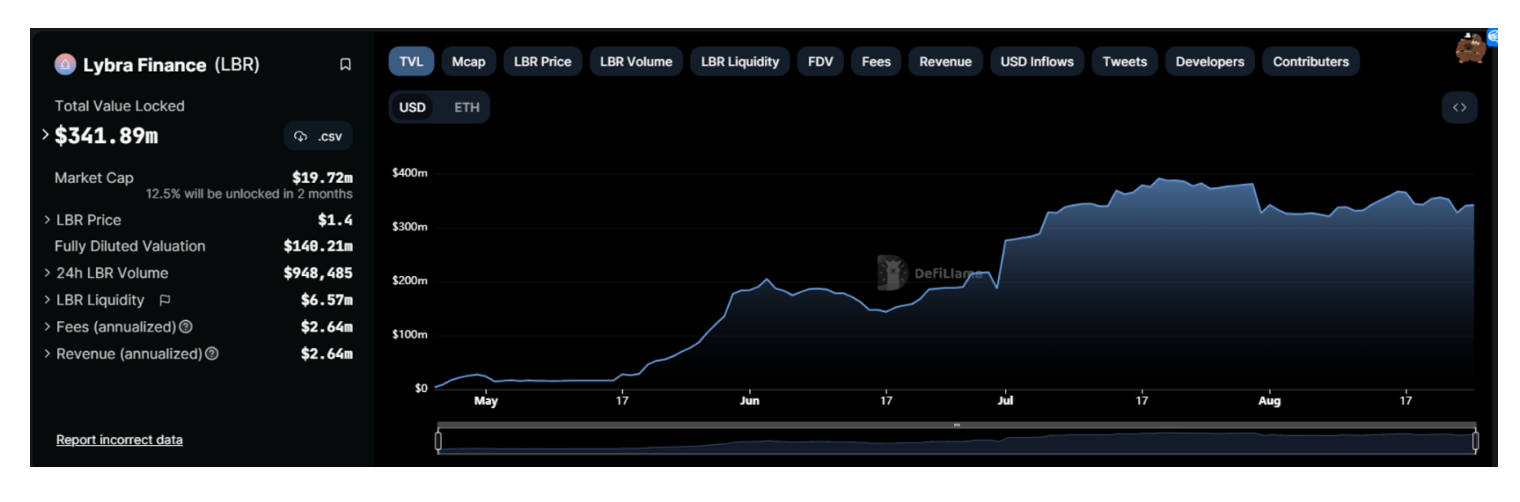Open the embed chart code icon
1520x502 pixels.
click(1459, 108)
